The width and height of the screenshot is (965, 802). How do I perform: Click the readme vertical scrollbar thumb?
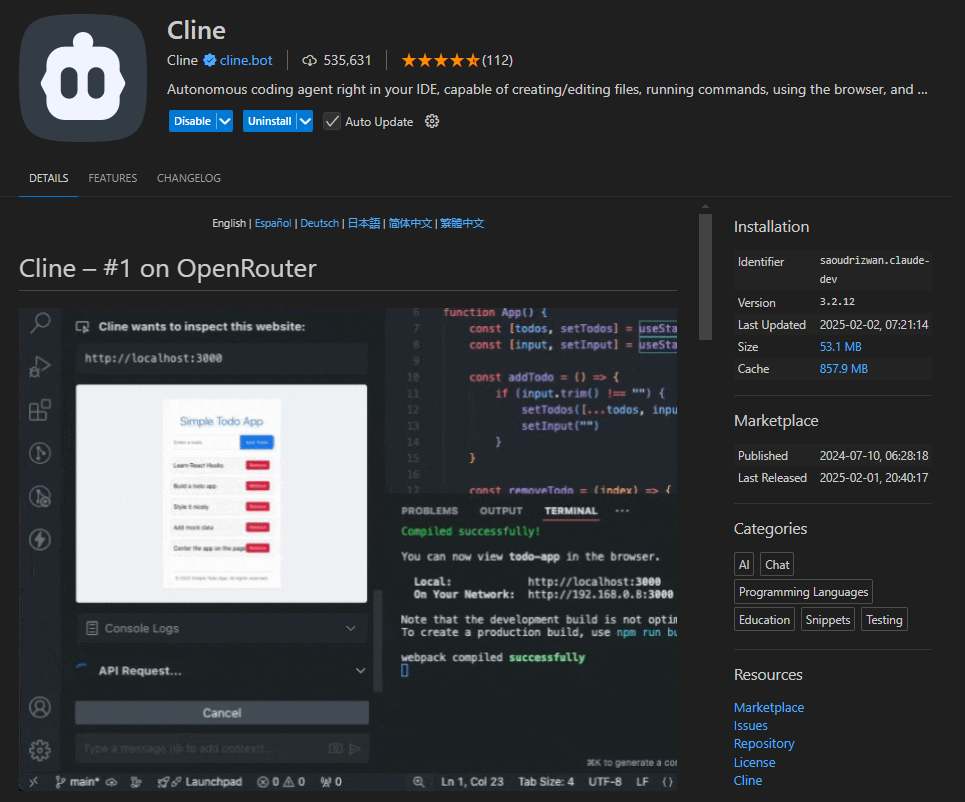[705, 276]
